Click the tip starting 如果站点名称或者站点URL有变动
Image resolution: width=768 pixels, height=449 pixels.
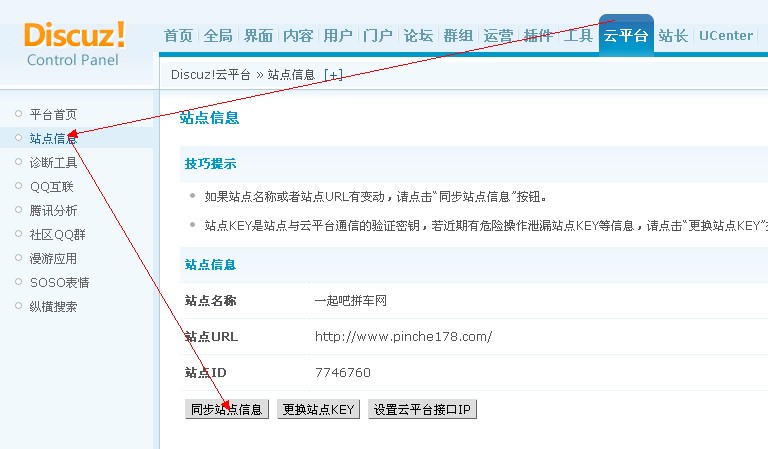pyautogui.click(x=376, y=197)
